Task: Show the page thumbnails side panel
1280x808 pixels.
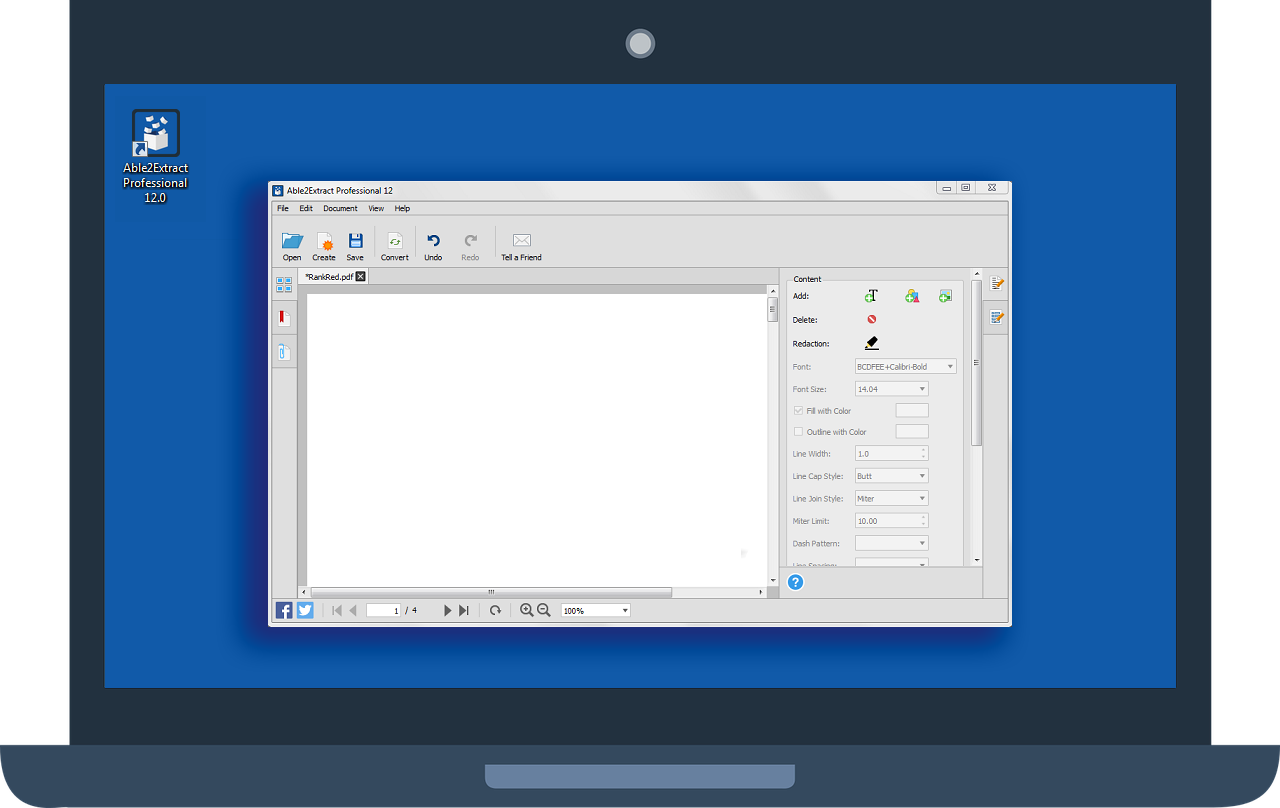Action: pyautogui.click(x=284, y=285)
